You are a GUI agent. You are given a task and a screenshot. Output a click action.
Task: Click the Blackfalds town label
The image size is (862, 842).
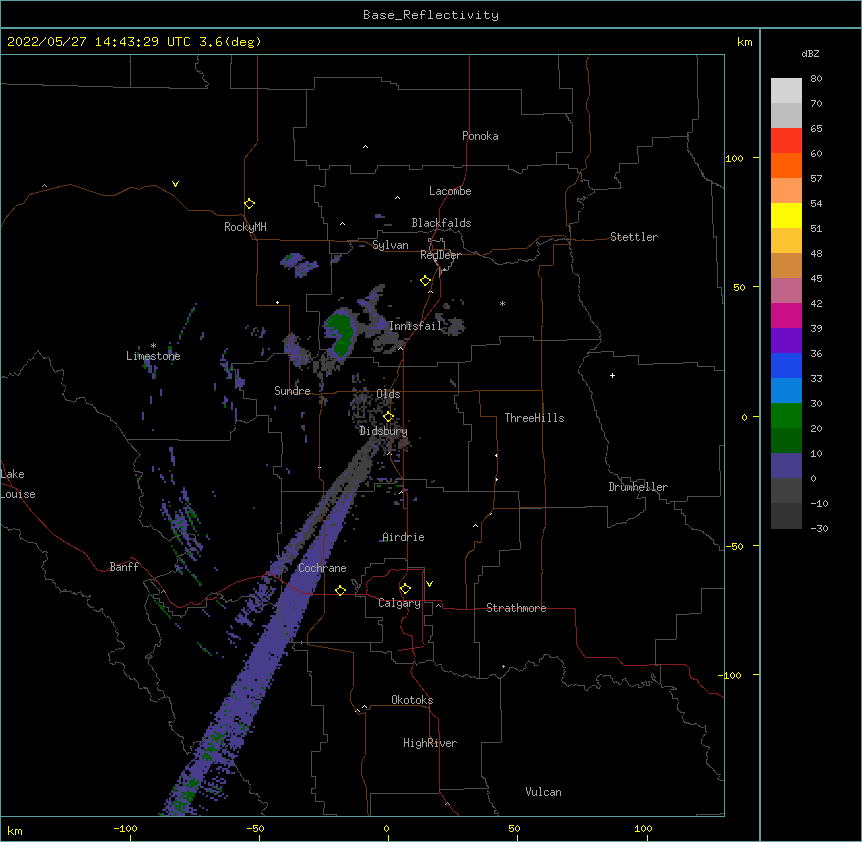(441, 223)
